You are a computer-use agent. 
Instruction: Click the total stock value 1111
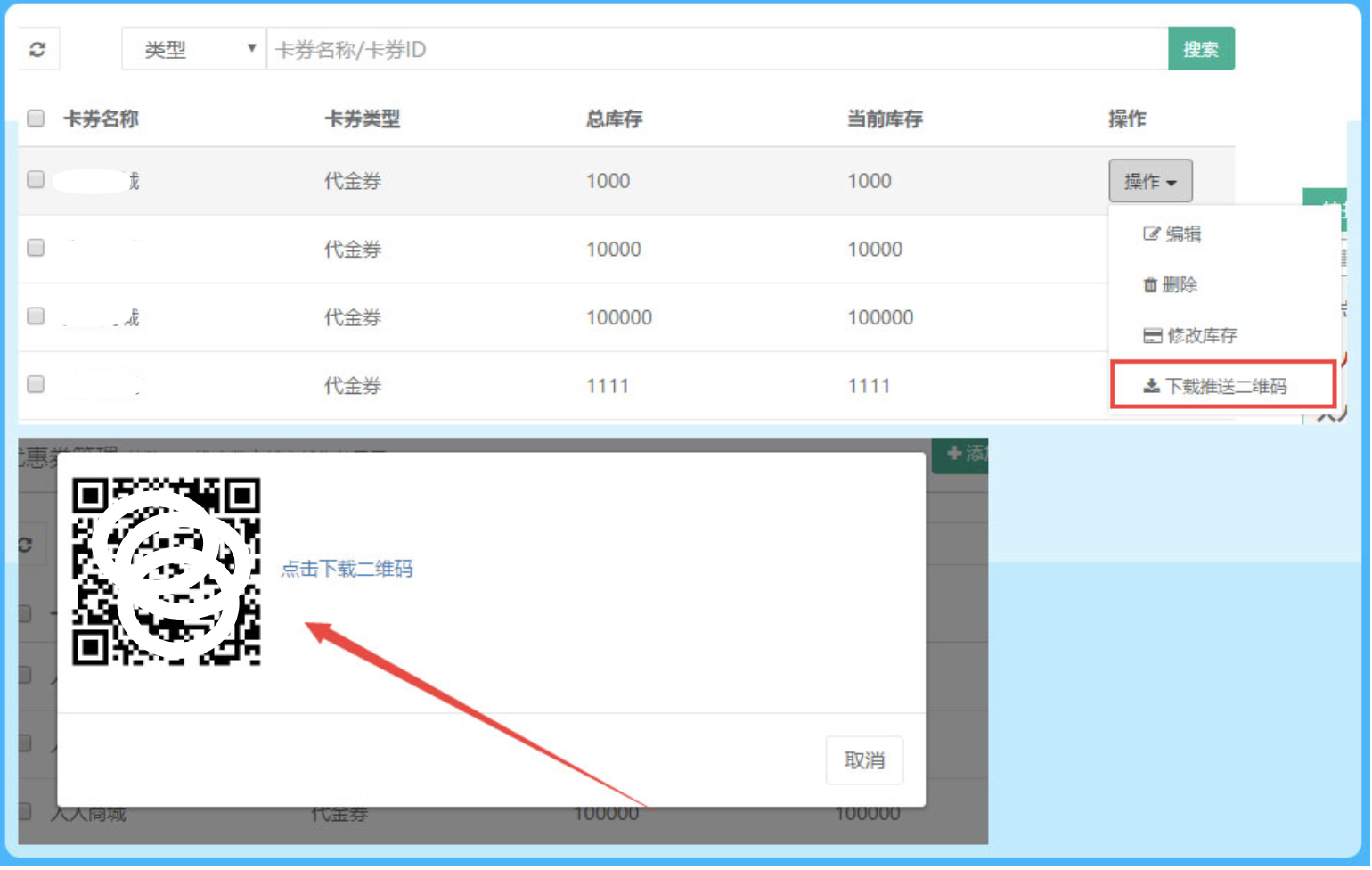pyautogui.click(x=608, y=387)
